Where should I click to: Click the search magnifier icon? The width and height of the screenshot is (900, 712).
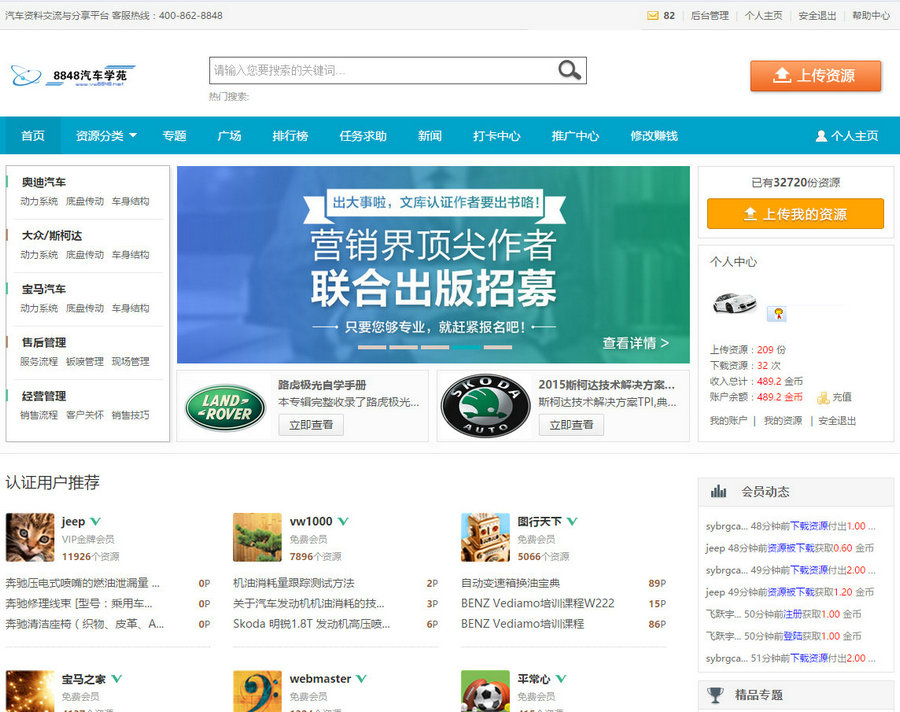[569, 70]
